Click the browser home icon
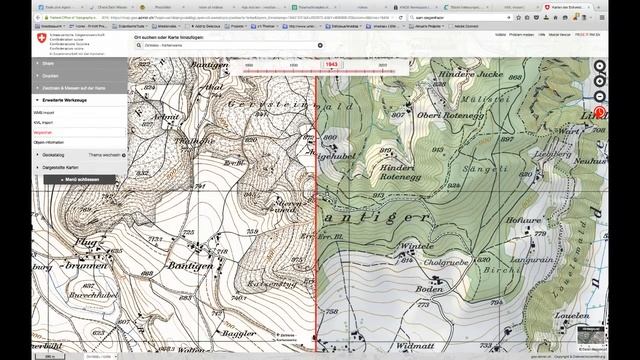Image resolution: width=640 pixels, height=360 pixels. pyautogui.click(x=556, y=18)
